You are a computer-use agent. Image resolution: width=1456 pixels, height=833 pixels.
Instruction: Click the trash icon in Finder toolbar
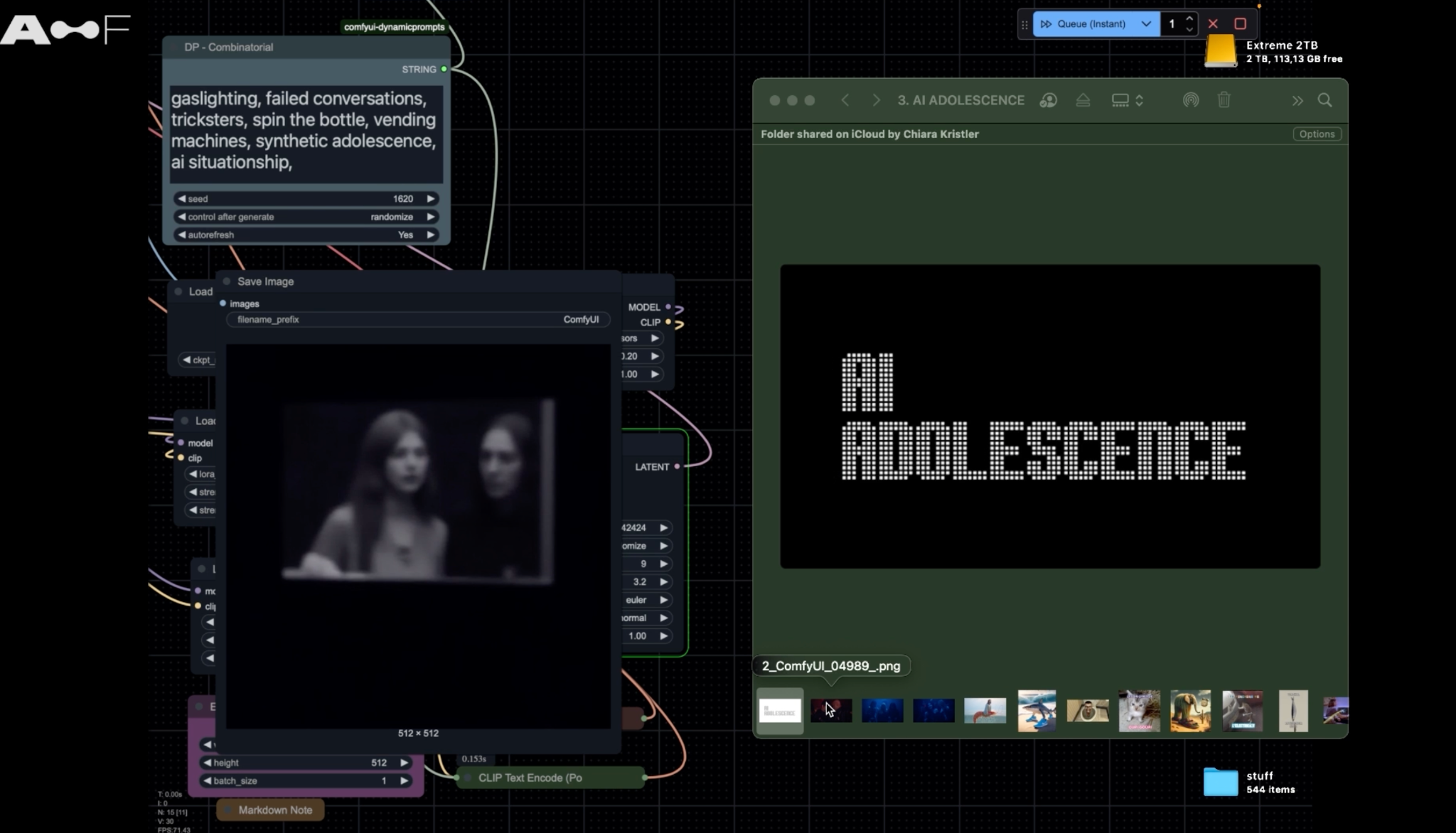pos(1224,100)
